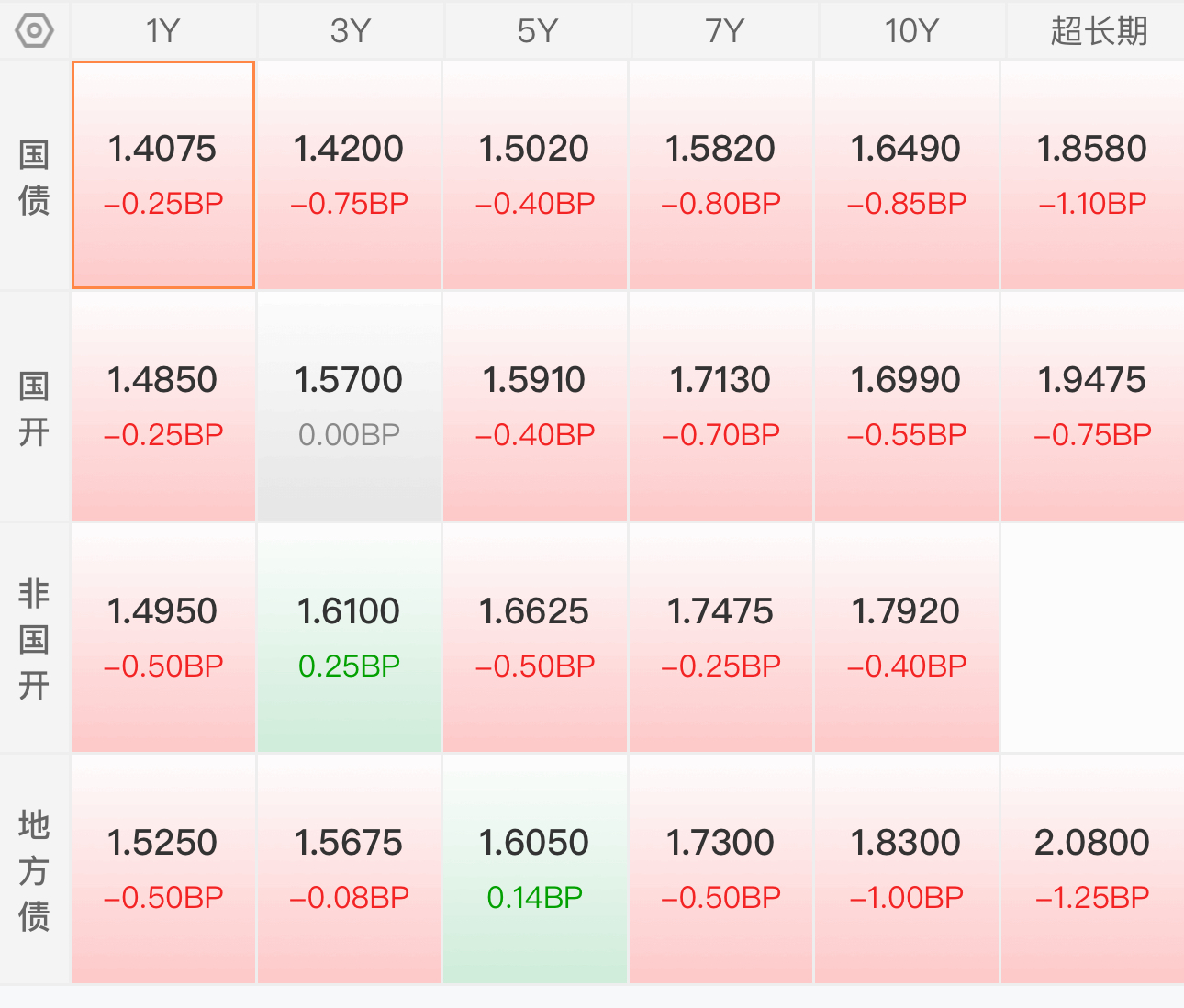
Task: Open 地方债 5Y green cell 1.6050
Action: tap(535, 869)
